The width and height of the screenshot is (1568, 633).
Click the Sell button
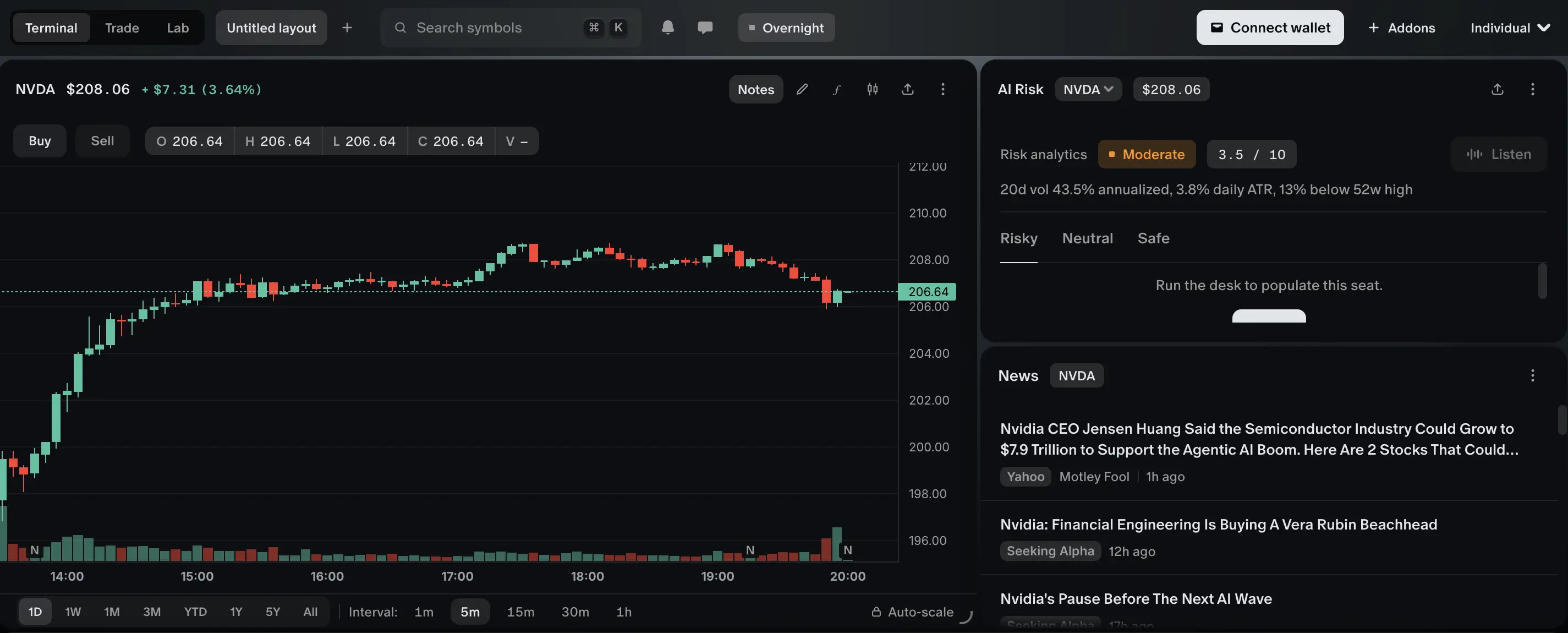(102, 141)
